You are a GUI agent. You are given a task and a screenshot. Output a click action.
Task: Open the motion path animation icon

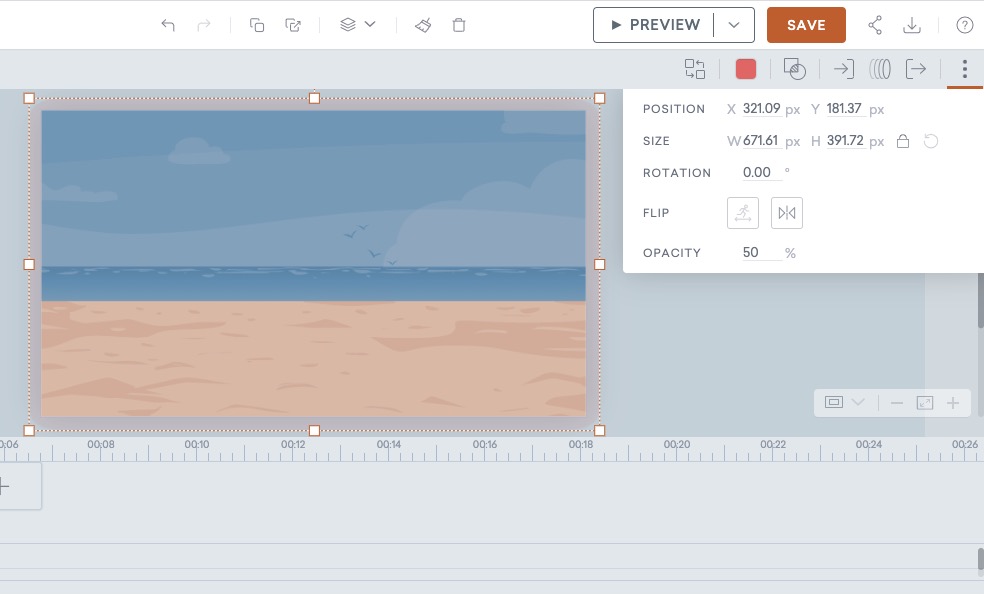coord(880,69)
